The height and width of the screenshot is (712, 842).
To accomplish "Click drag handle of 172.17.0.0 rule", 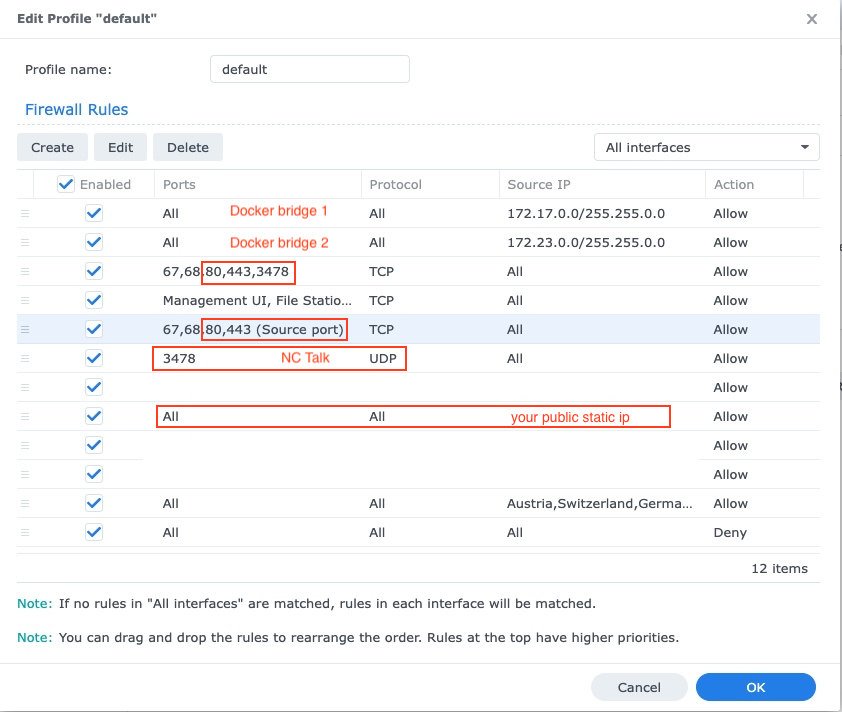I will point(25,213).
